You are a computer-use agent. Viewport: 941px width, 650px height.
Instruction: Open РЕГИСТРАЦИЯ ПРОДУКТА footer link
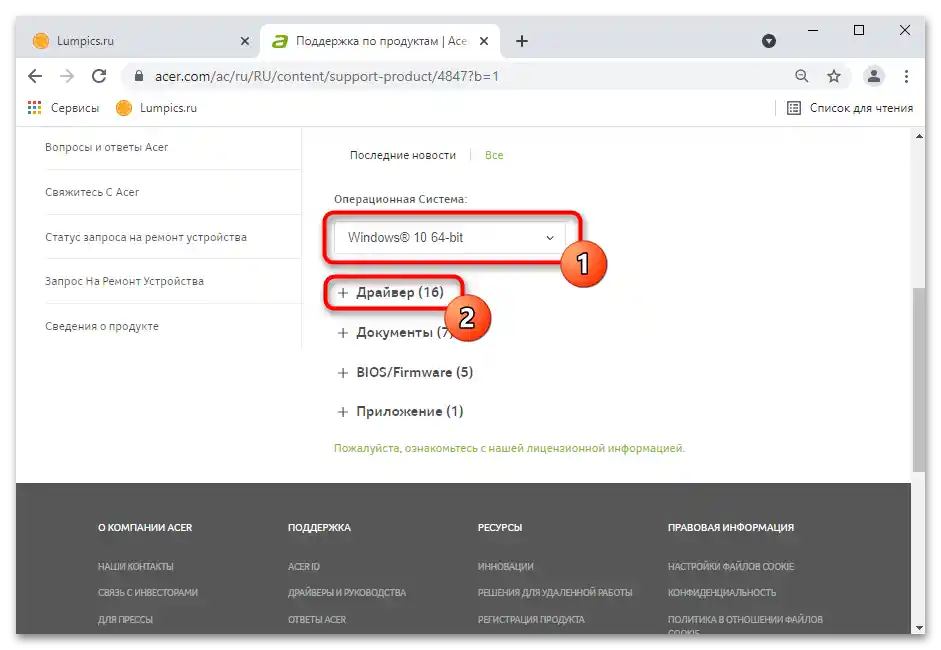[x=531, y=619]
